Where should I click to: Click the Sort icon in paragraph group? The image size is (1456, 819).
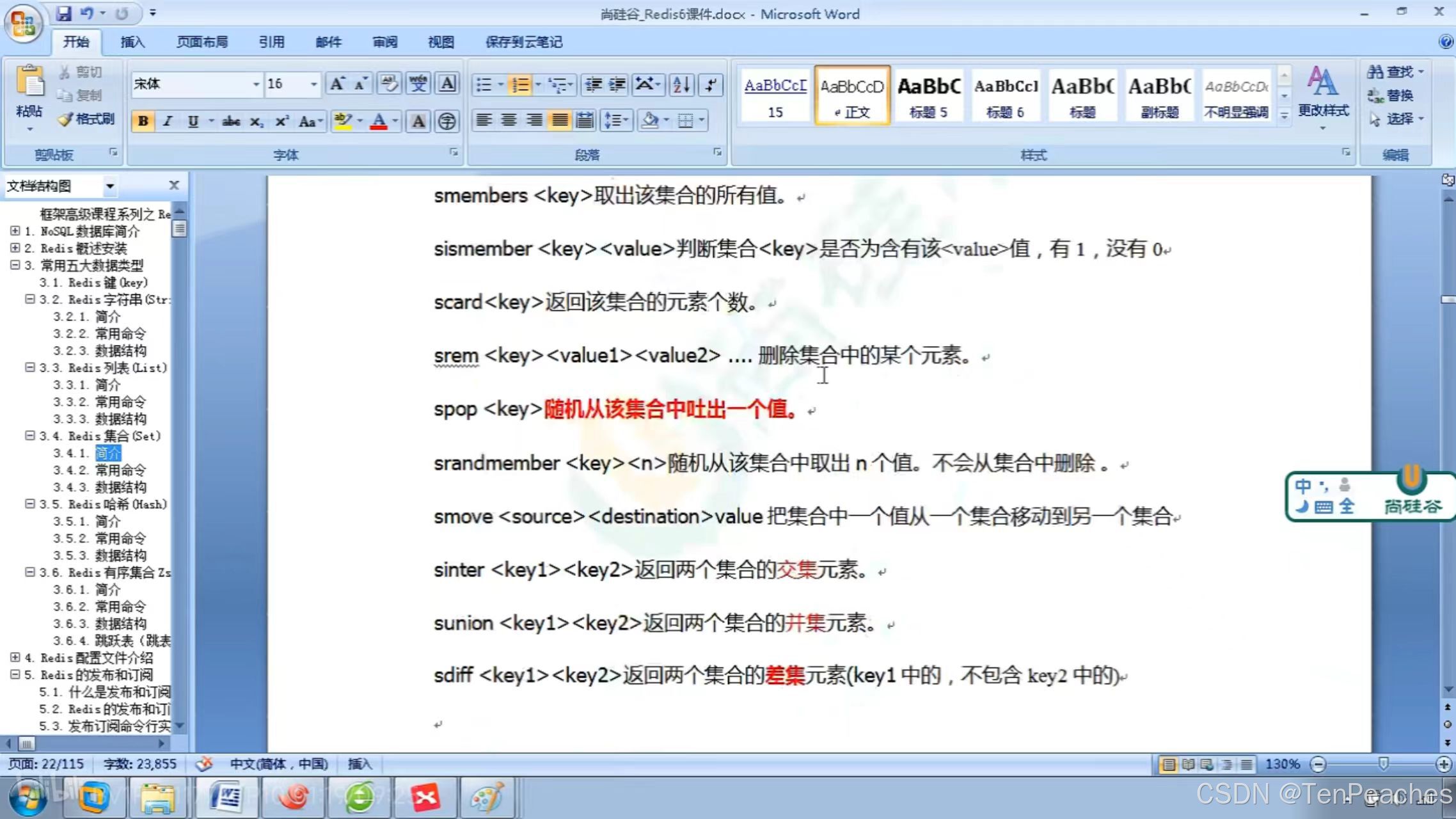tap(681, 84)
